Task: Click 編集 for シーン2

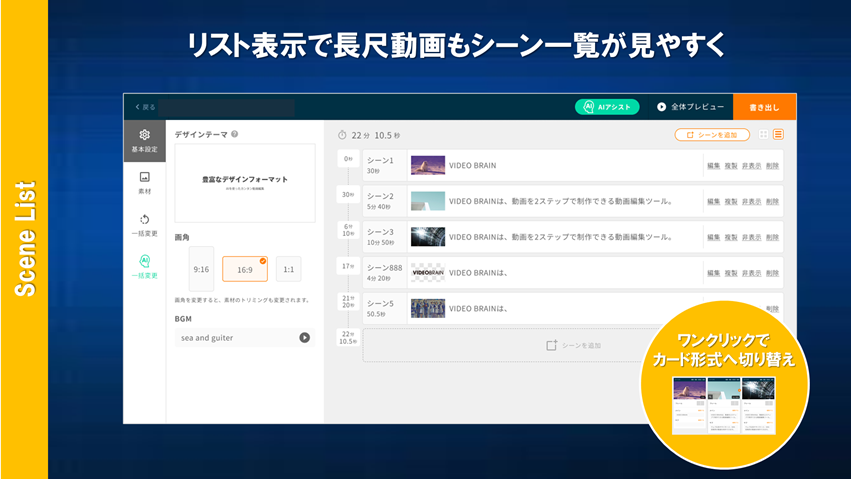Action: [713, 202]
